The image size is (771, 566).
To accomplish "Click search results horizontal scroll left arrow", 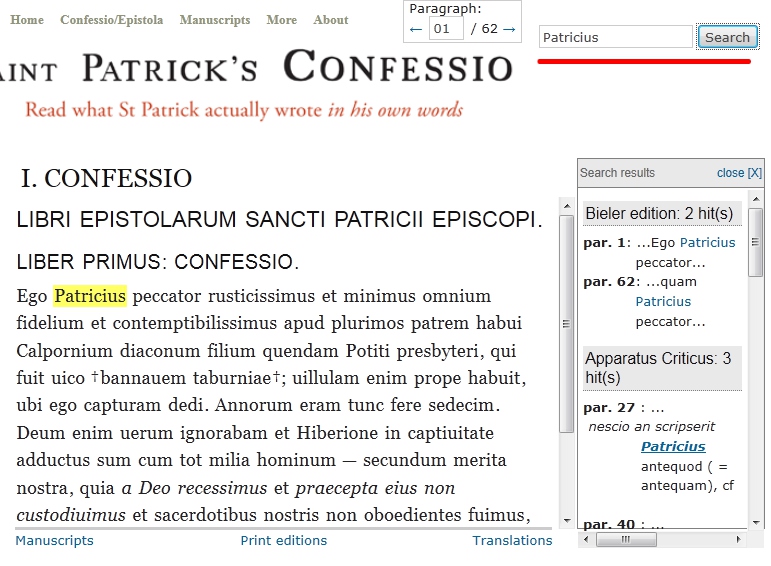I will coord(586,539).
